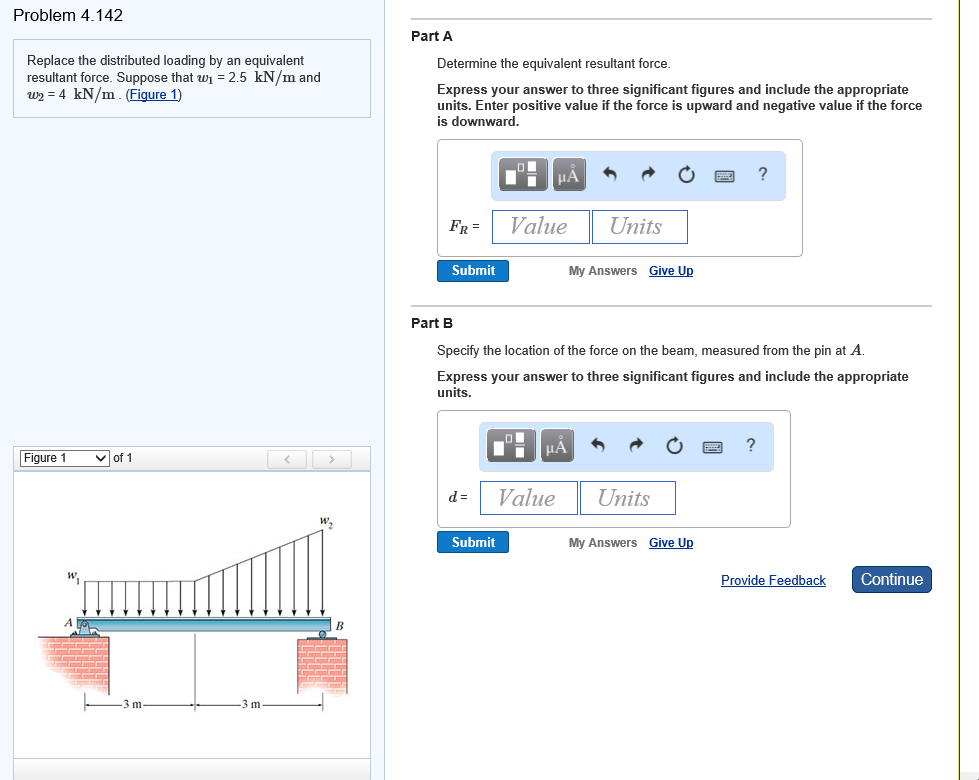Click the FR Value input field
The width and height of the screenshot is (979, 780).
pyautogui.click(x=541, y=227)
